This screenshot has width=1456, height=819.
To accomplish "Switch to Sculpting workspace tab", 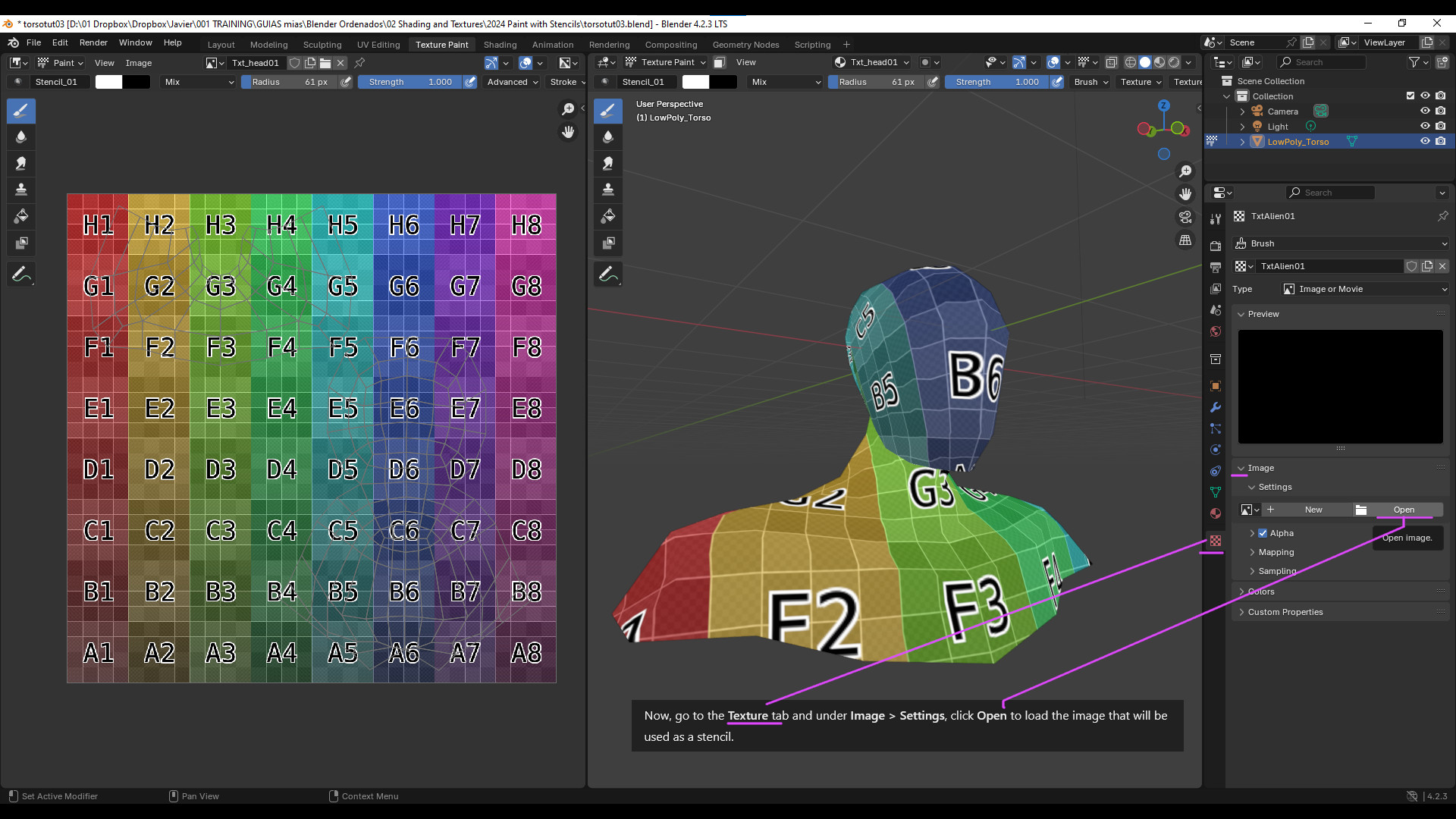I will point(322,45).
